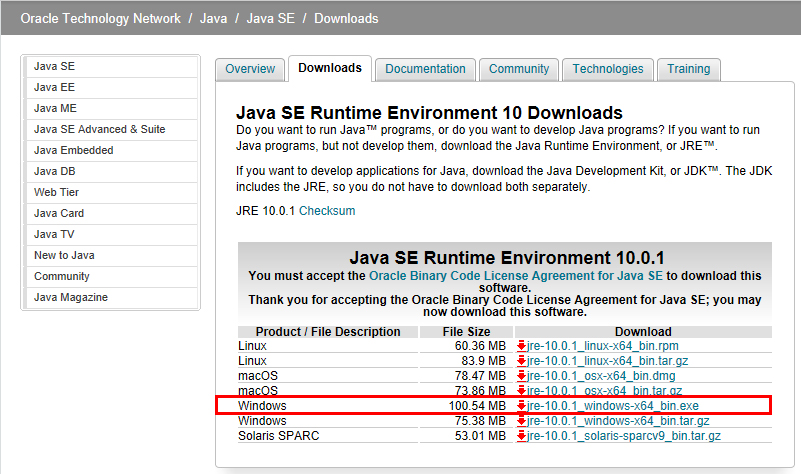Image resolution: width=801 pixels, height=474 pixels.
Task: Open Java Magazine in the sidebar
Action: click(111, 297)
